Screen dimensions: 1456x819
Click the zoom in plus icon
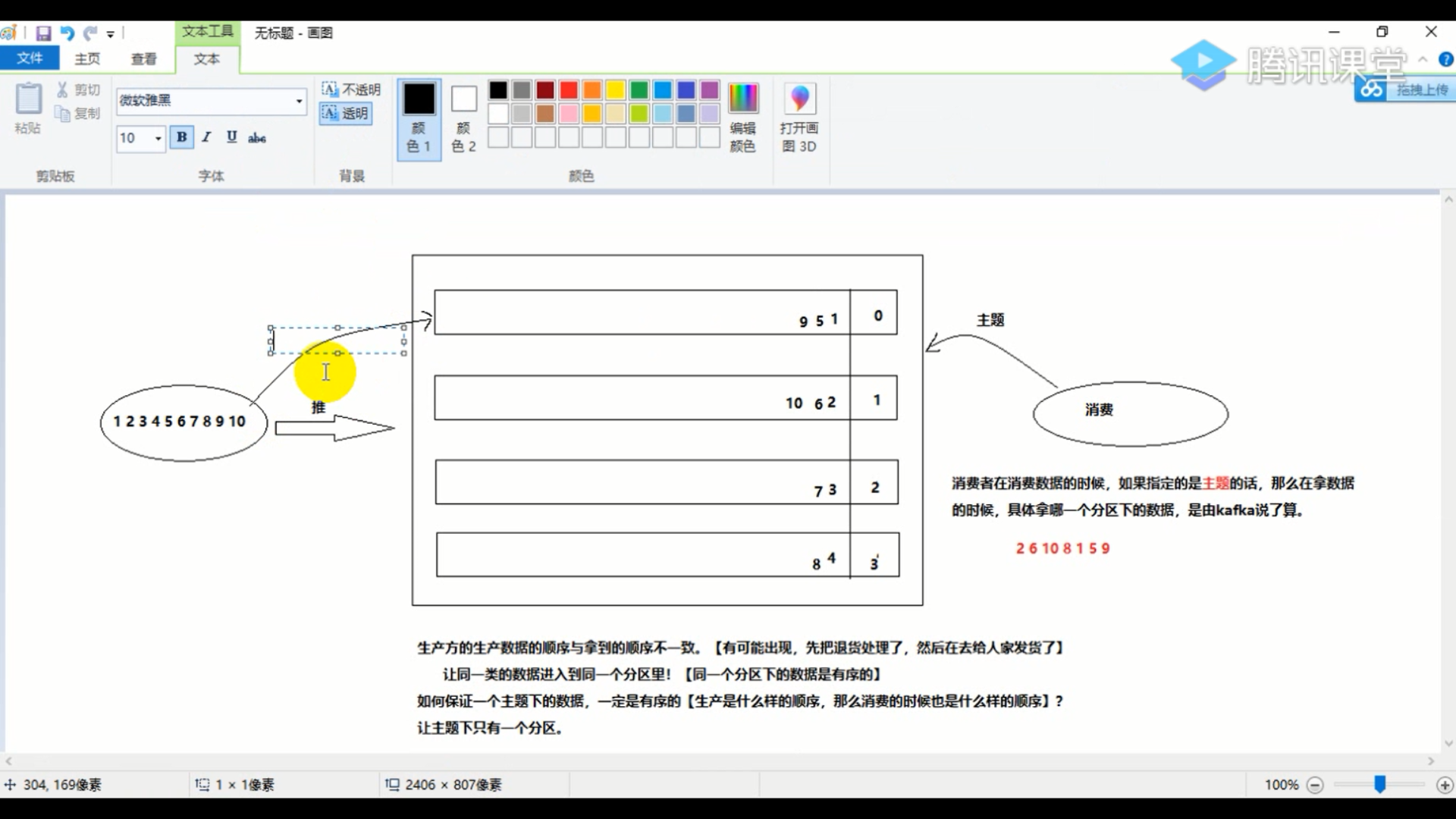(x=1445, y=785)
